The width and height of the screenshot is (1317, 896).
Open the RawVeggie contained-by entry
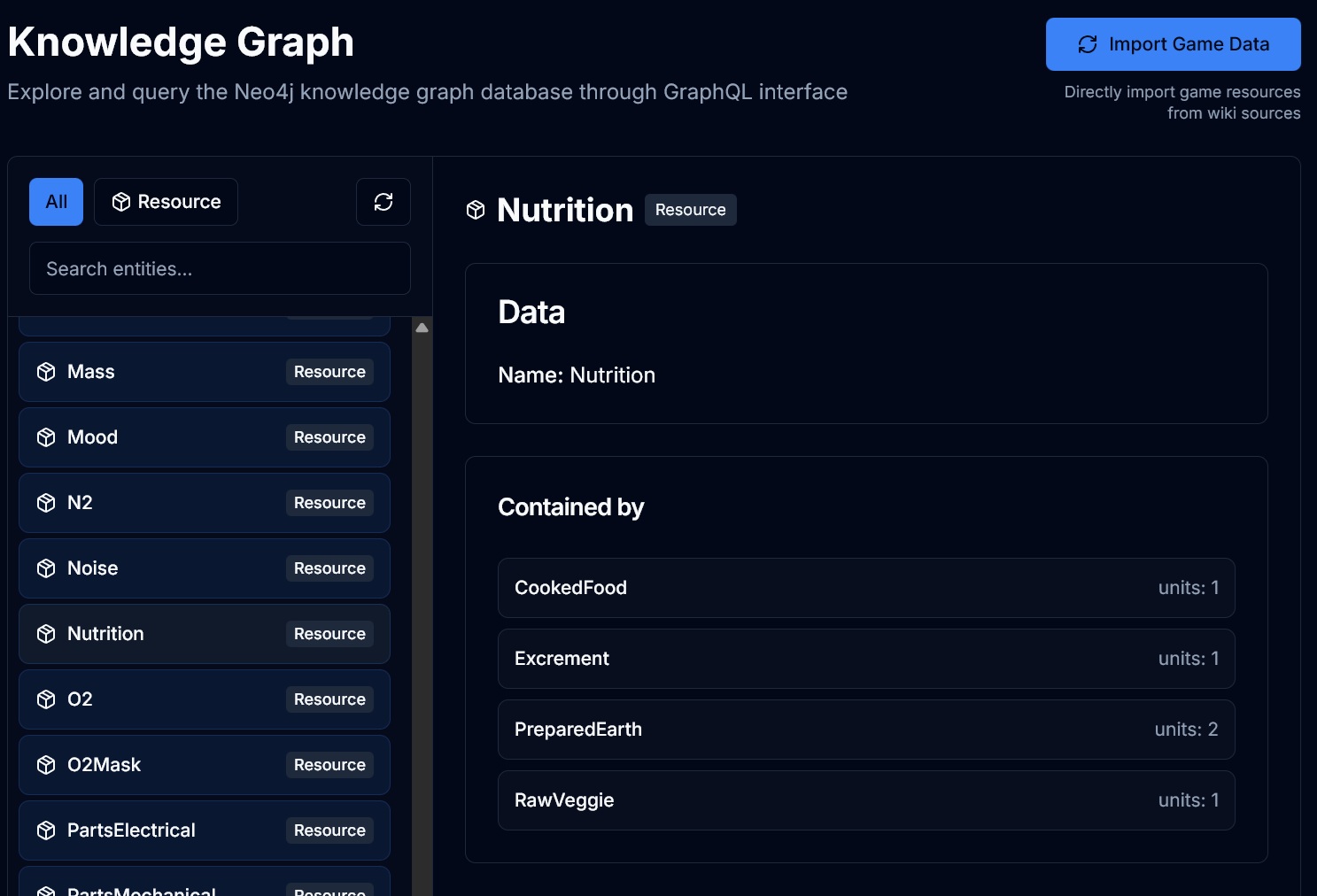coord(865,800)
